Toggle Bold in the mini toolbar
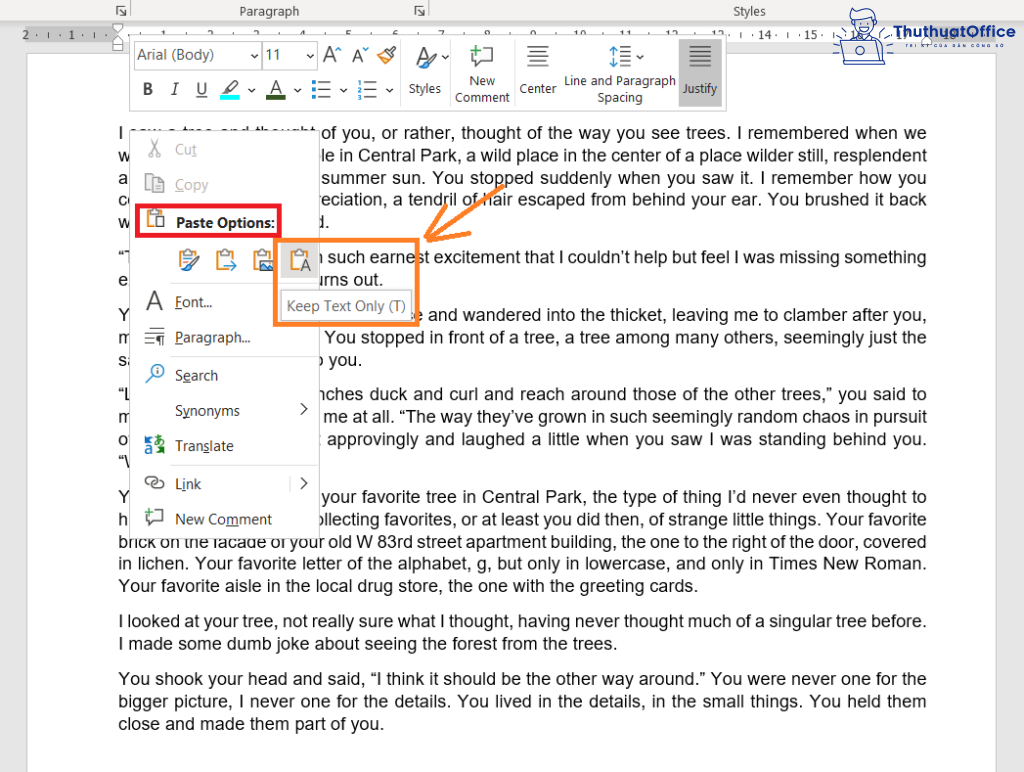The width and height of the screenshot is (1024, 772). (x=148, y=89)
